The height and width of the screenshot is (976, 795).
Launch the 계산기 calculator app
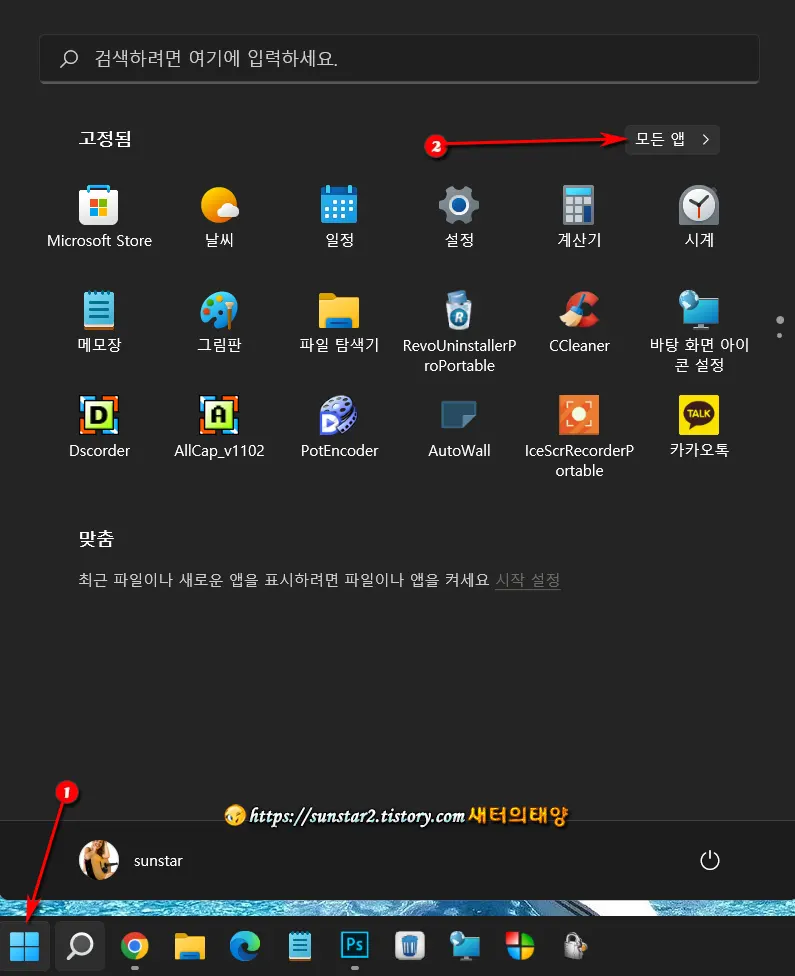579,216
